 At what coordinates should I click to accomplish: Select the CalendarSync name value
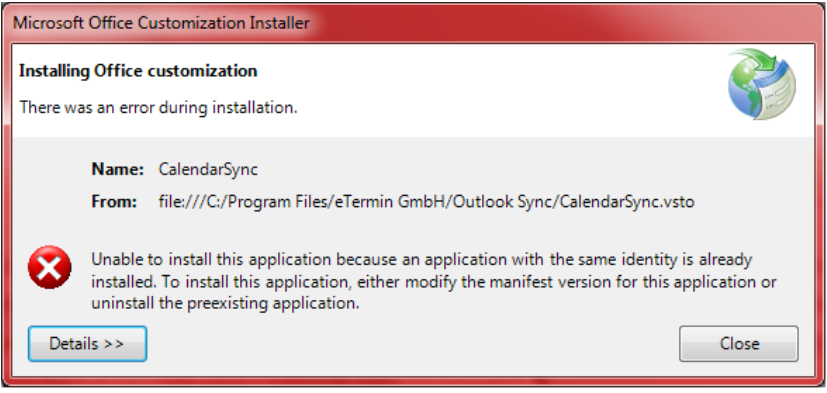(208, 170)
